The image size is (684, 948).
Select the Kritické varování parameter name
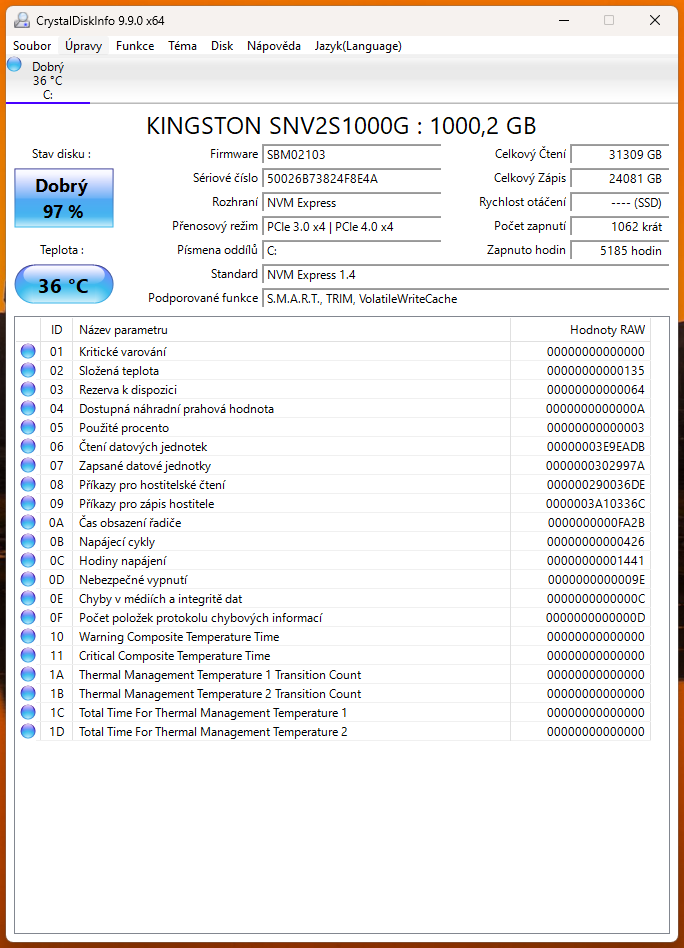click(x=122, y=352)
